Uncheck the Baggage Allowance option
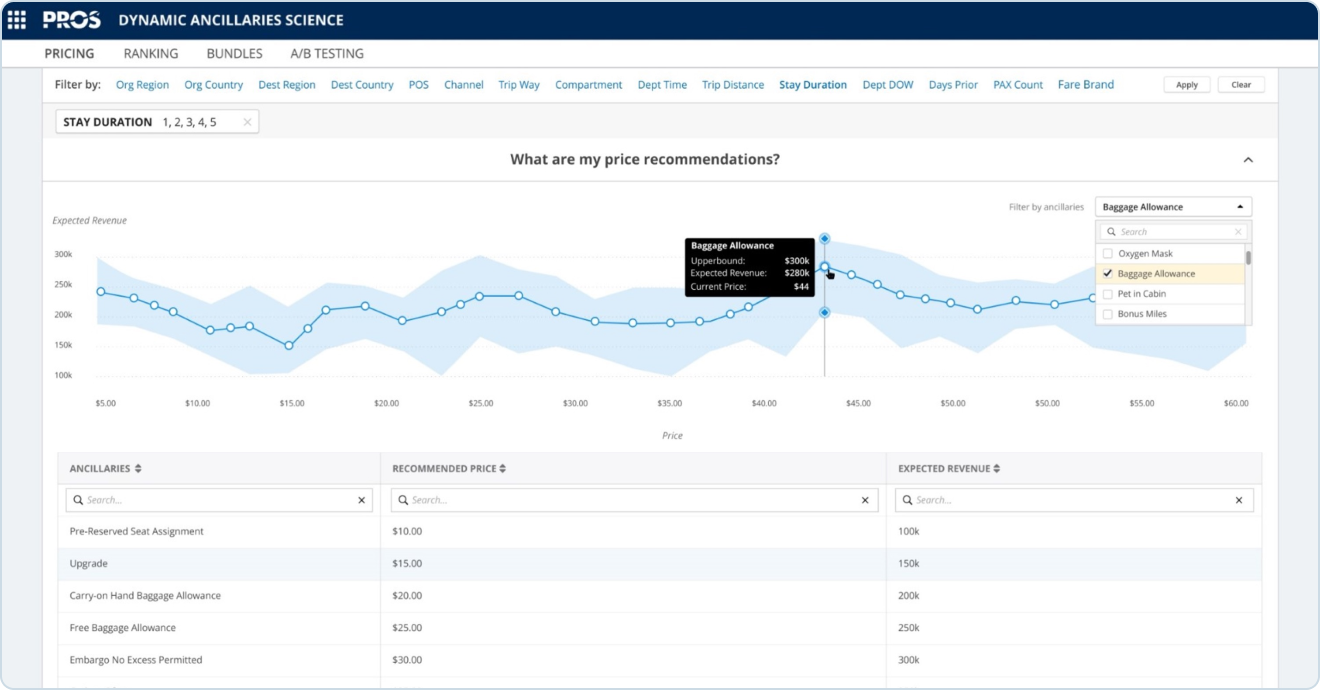Screen dimensions: 1320x690 [x=1107, y=274]
